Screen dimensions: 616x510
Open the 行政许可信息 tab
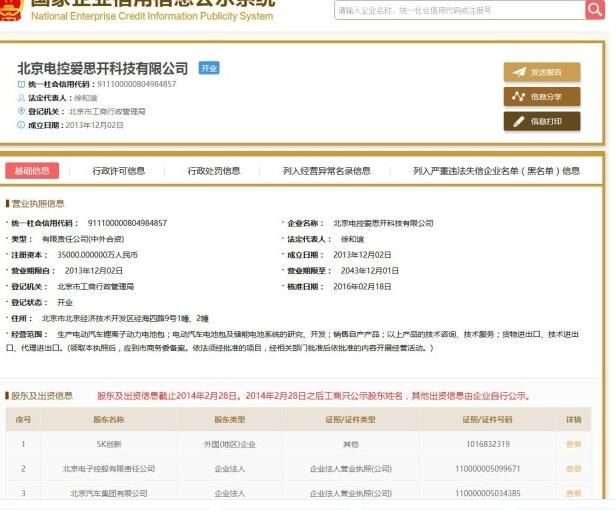click(119, 171)
